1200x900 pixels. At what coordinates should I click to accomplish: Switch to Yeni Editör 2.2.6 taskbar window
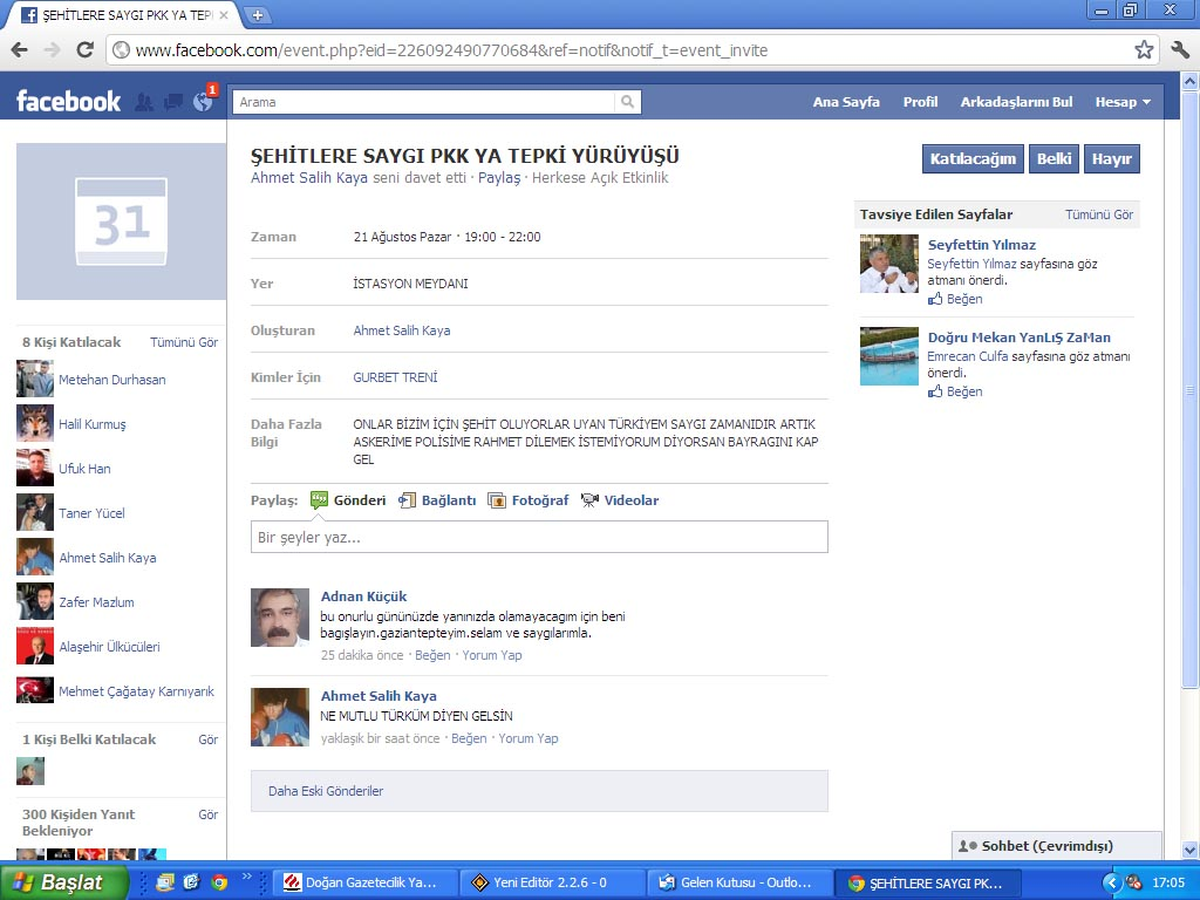pos(553,883)
